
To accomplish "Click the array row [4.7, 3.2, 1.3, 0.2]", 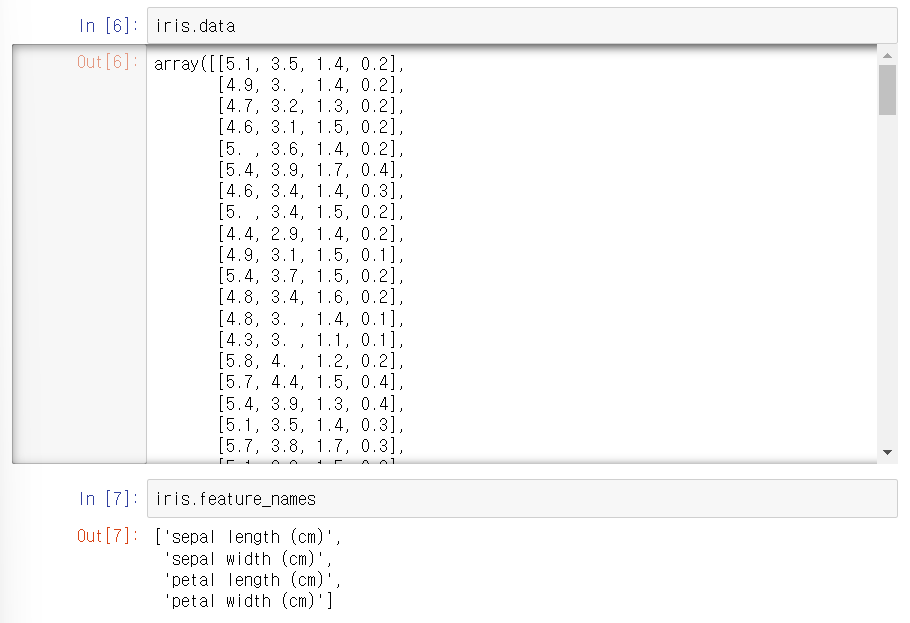I will pos(310,106).
